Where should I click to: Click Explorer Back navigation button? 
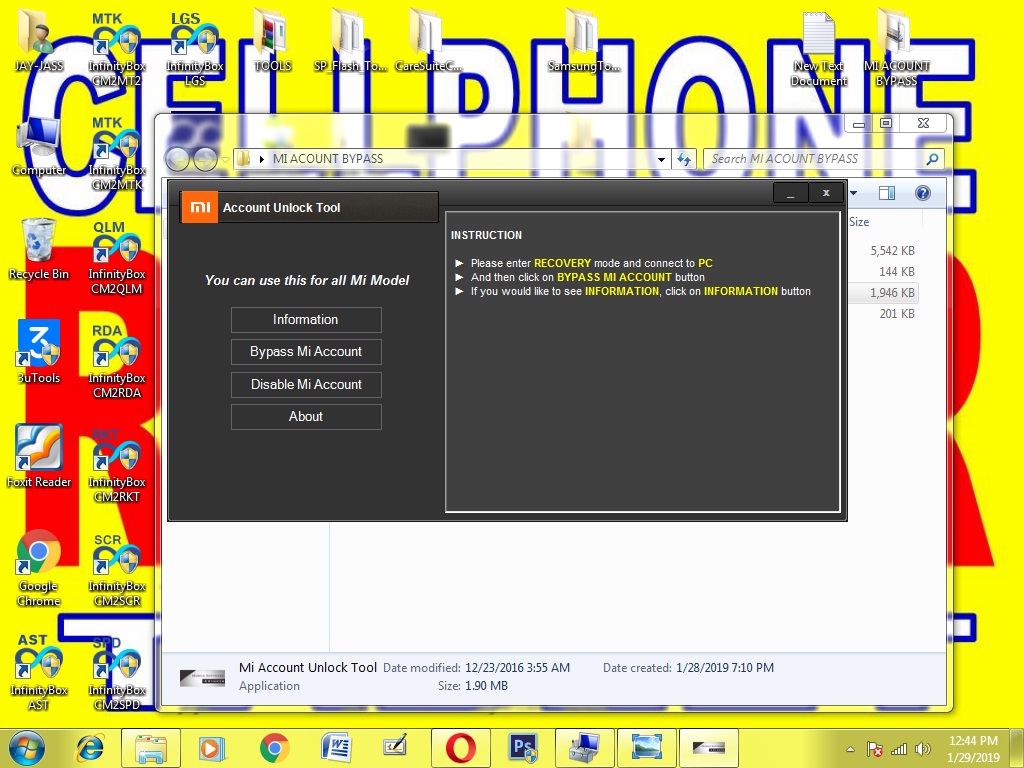pyautogui.click(x=176, y=159)
